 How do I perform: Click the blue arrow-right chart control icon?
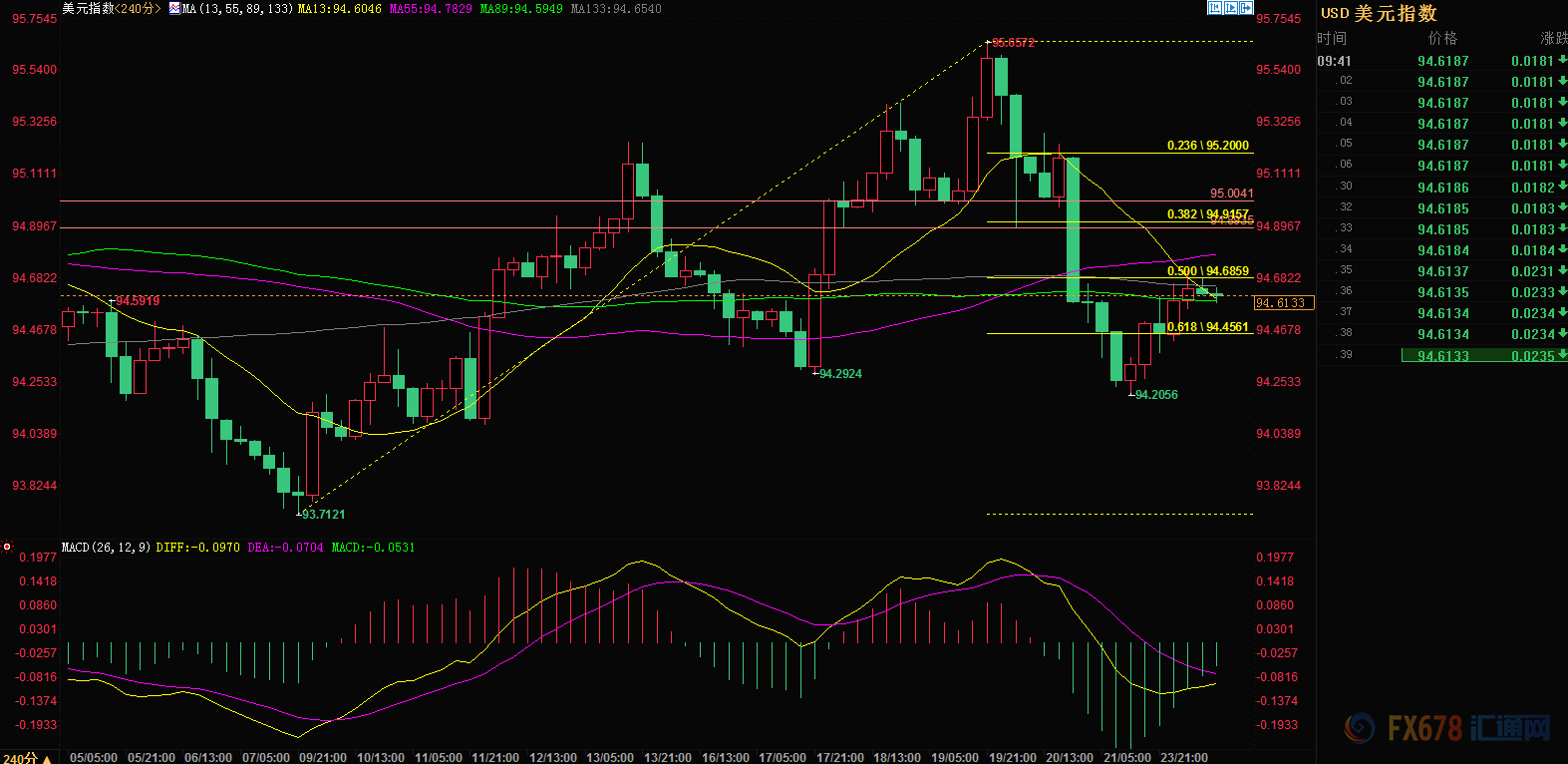1246,7
